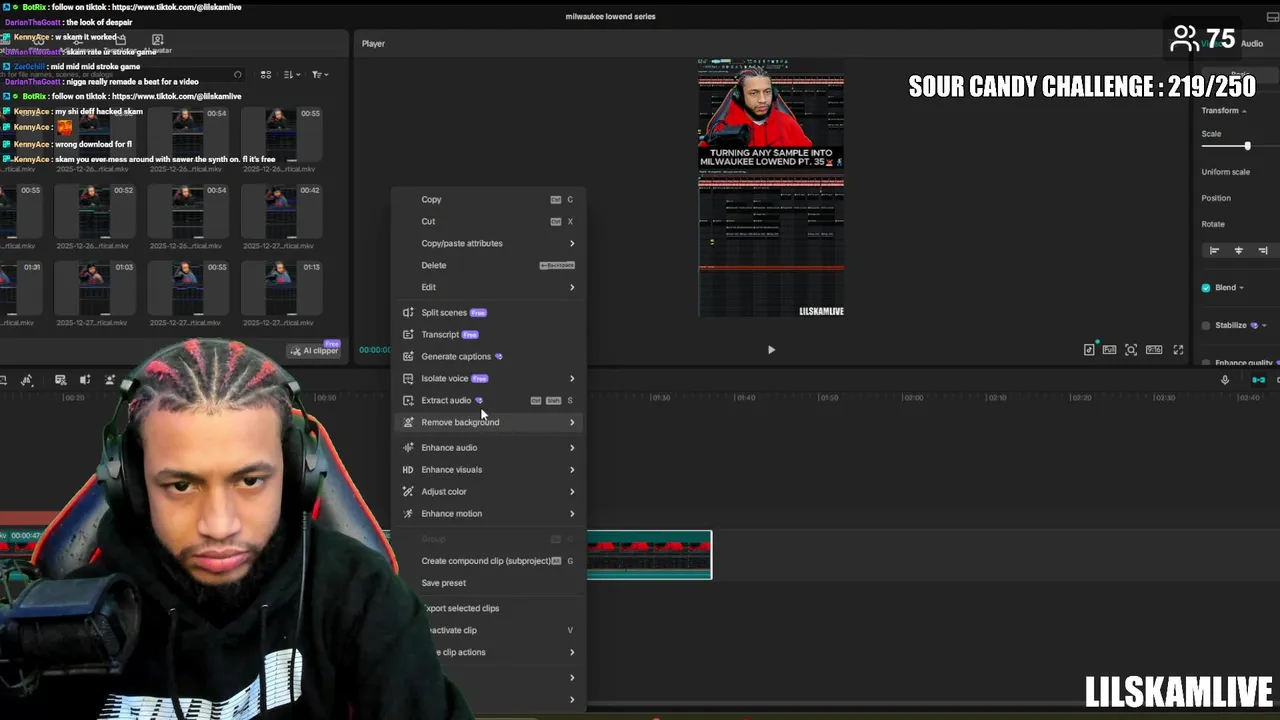Select the media thumbnail with duration 00:52
The width and height of the screenshot is (1280, 720).
[x=94, y=211]
